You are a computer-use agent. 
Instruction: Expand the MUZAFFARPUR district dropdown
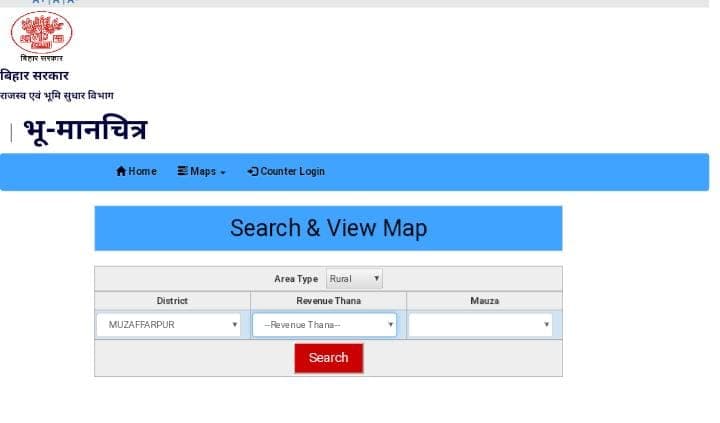pyautogui.click(x=168, y=325)
